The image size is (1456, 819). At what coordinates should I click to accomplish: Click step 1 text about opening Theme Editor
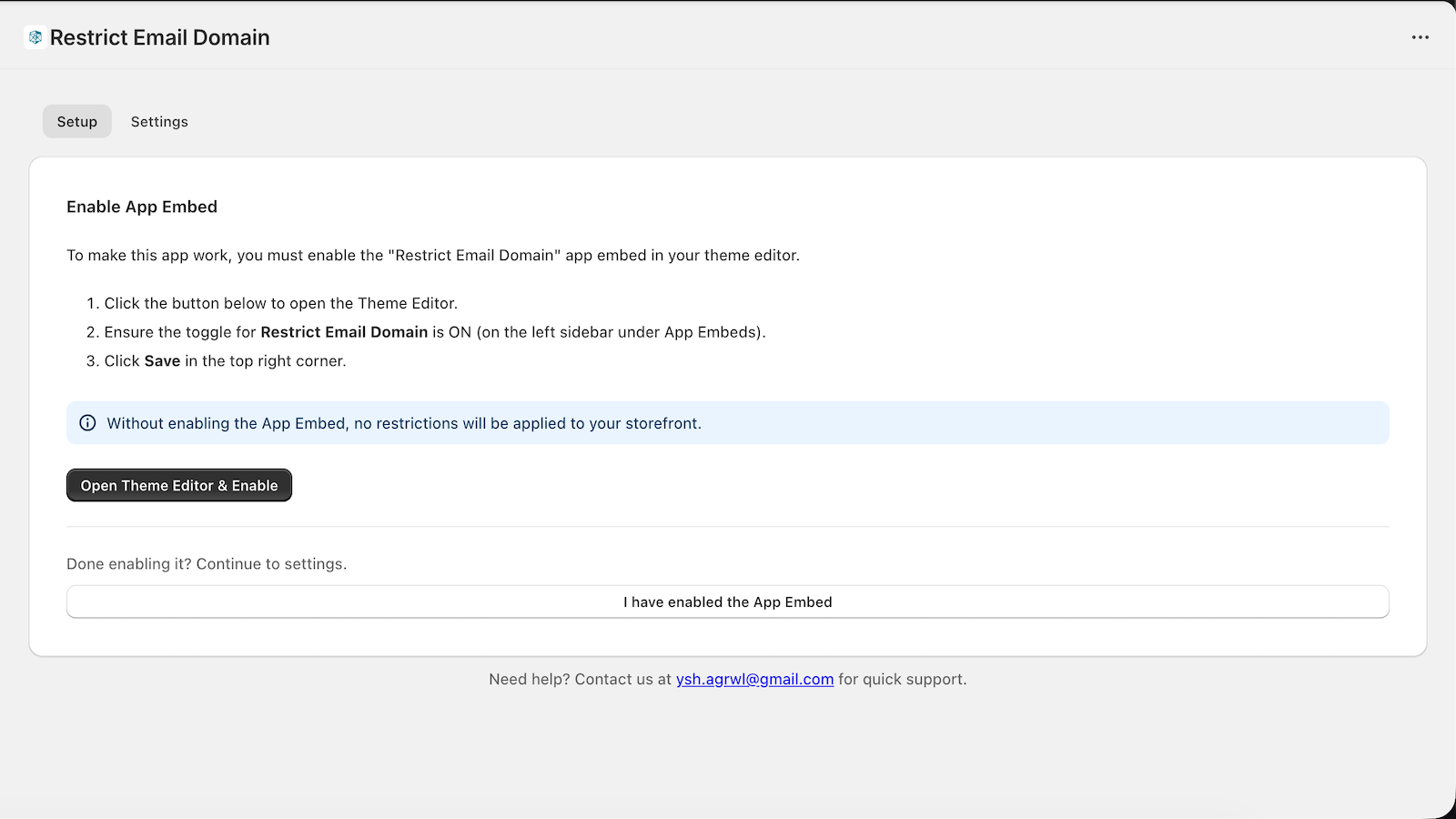tap(280, 304)
